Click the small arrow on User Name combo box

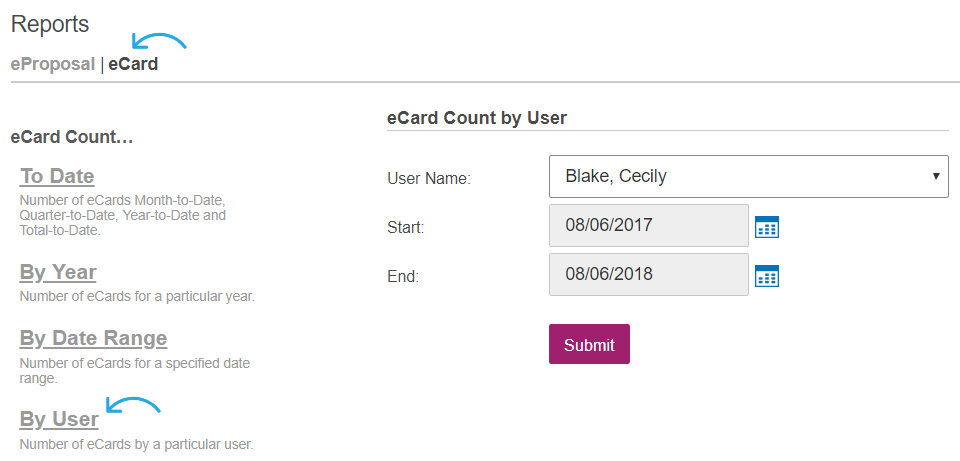pyautogui.click(x=936, y=176)
